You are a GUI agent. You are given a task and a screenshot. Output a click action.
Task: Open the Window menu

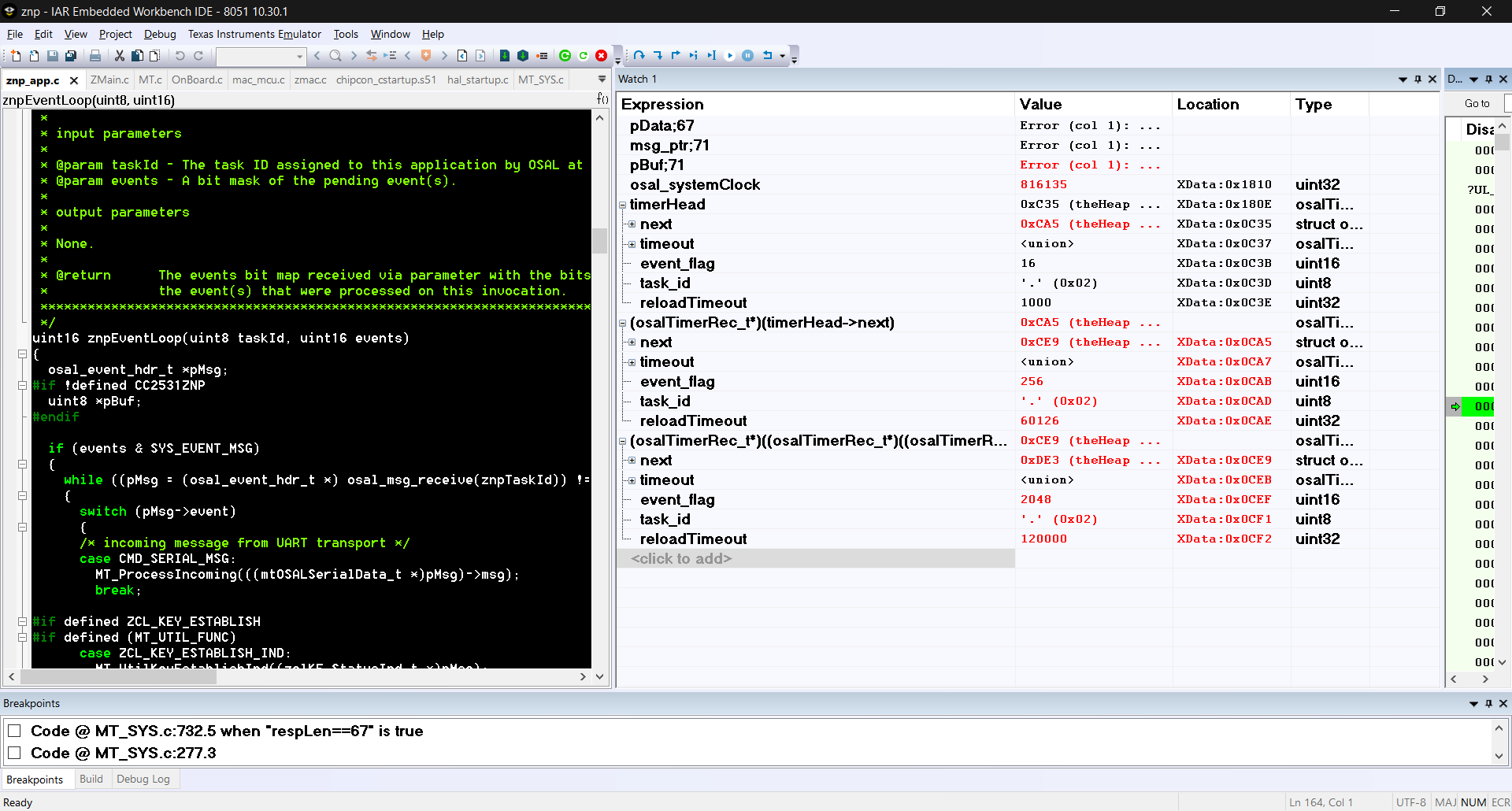coord(390,34)
